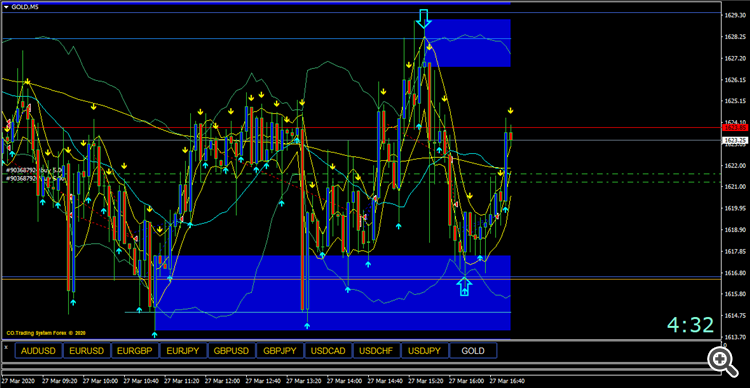Screen dimensions: 750x388
Task: Click the magnifier zoom icon
Action: click(722, 360)
